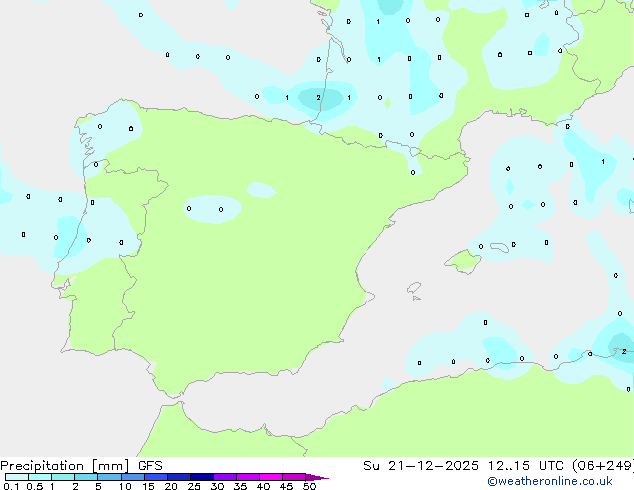
Task: Click the '10' legend scale label
Action: tap(125, 486)
